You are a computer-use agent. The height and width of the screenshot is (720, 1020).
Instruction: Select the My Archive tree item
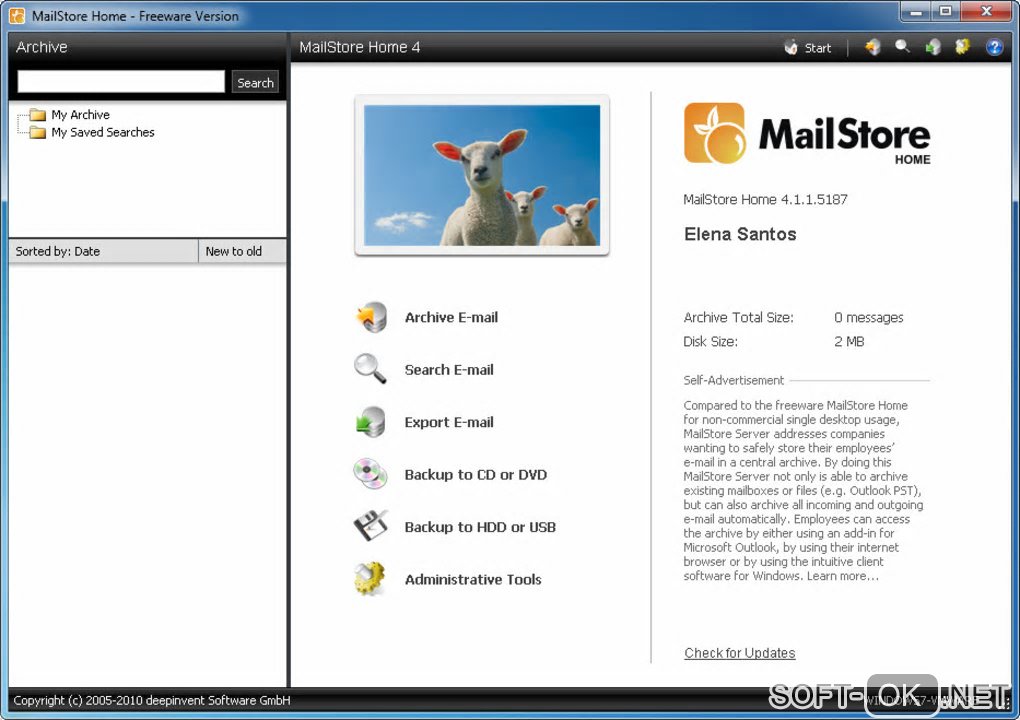81,114
